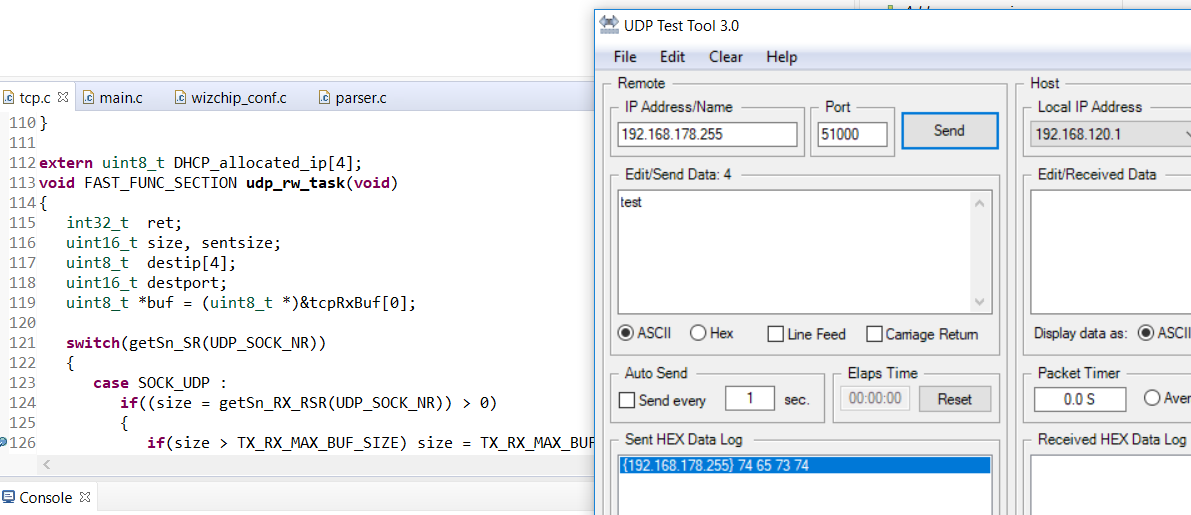This screenshot has height=515, width=1191.
Task: Click the Console view icon
Action: (x=8, y=498)
